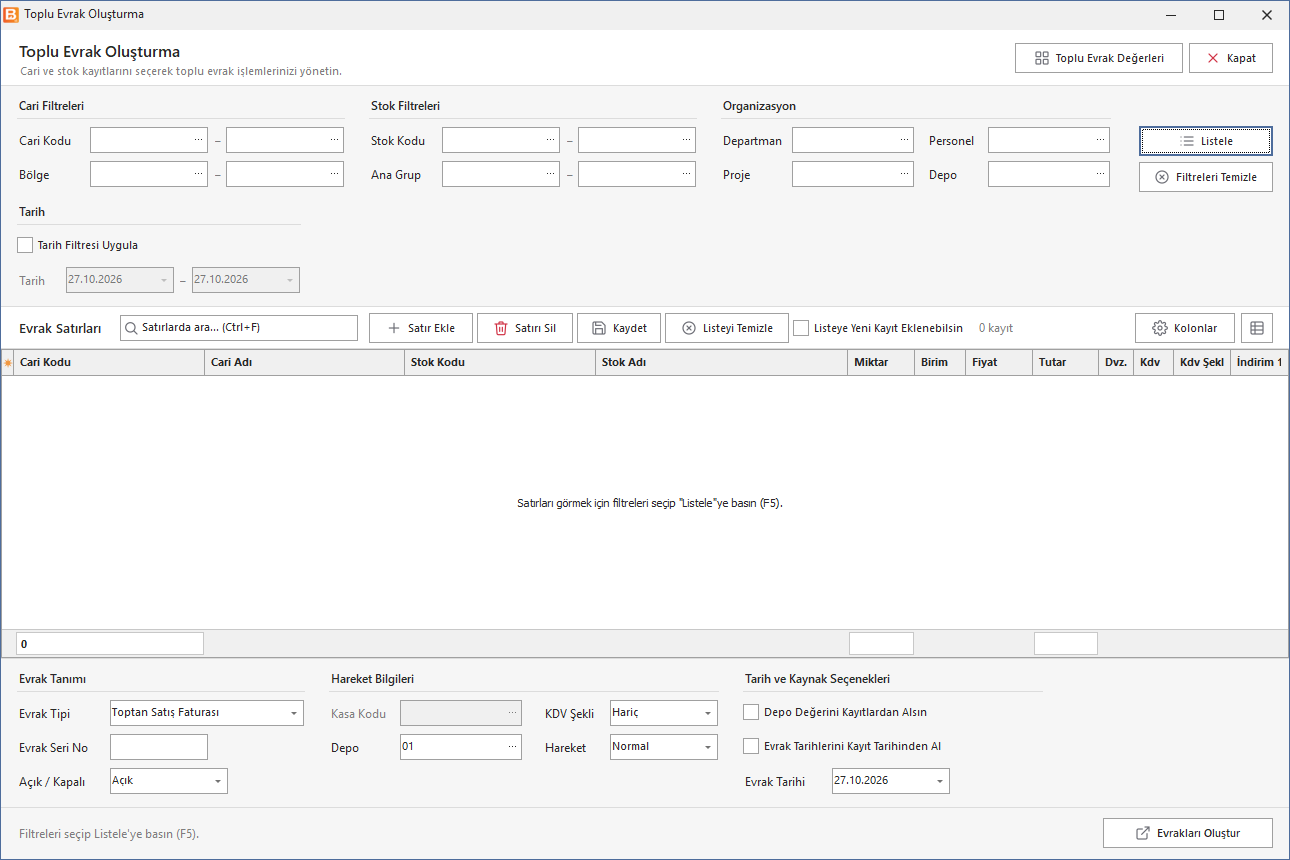Enable Tarih Filtresi Uygula checkbox
The image size is (1290, 860).
[25, 245]
